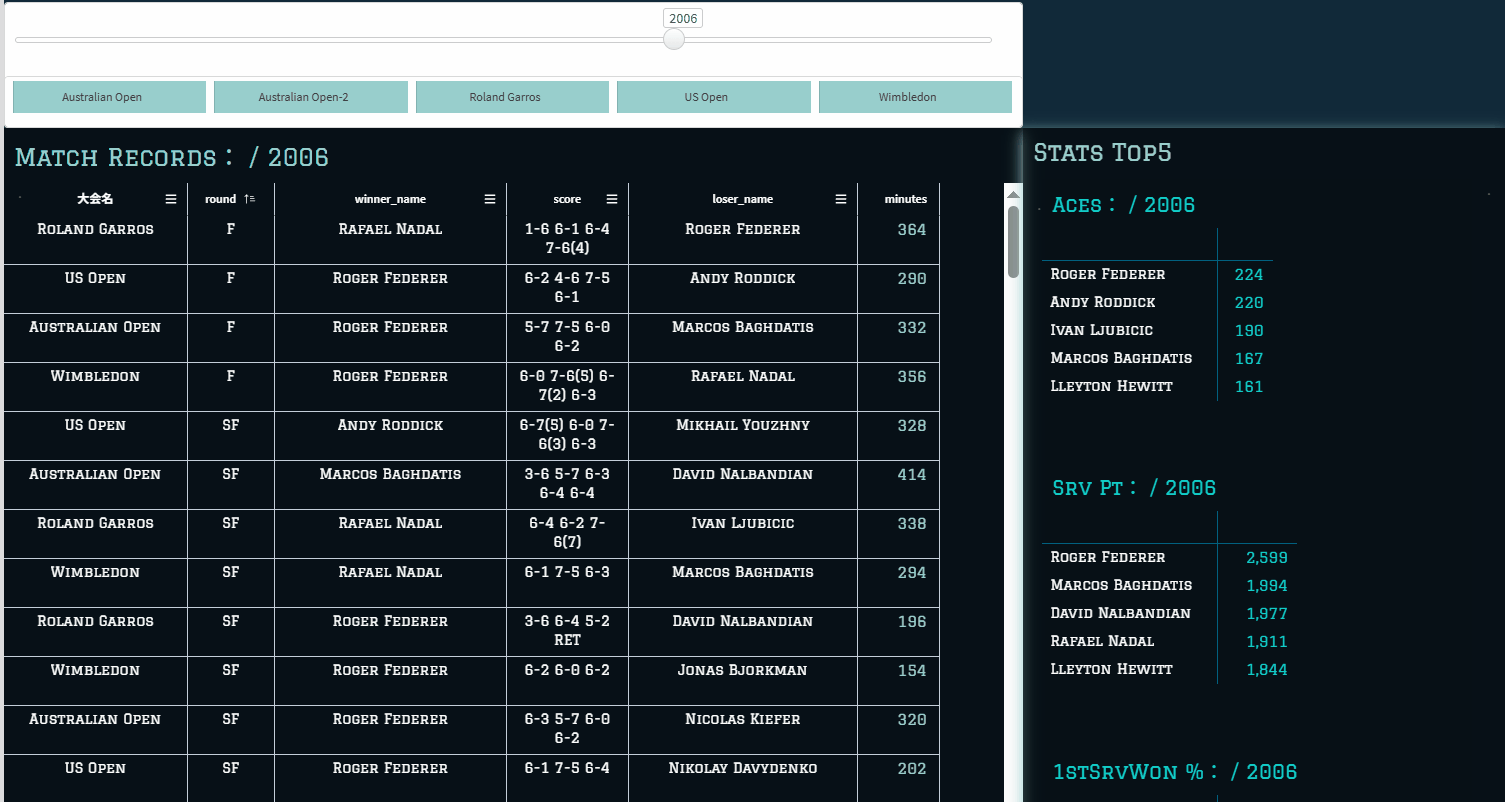Viewport: 1505px width, 802px height.
Task: Click winner Marcos Baghdatis in Australian Open SF row
Action: [x=390, y=485]
